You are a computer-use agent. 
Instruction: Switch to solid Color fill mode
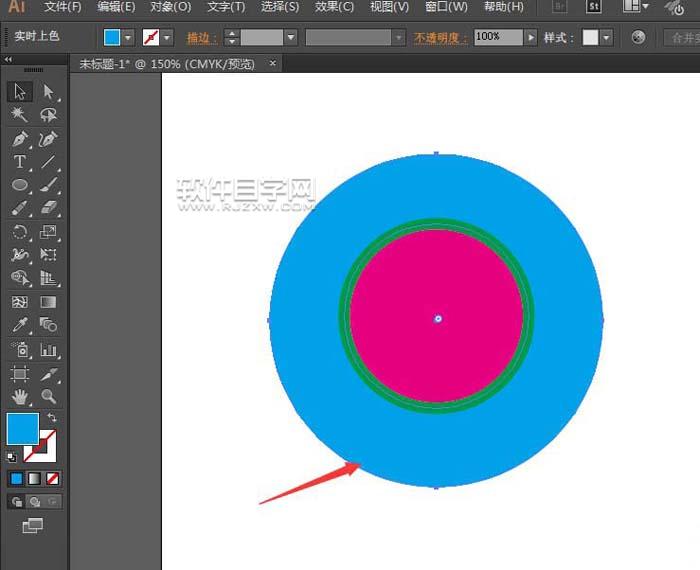pos(16,478)
